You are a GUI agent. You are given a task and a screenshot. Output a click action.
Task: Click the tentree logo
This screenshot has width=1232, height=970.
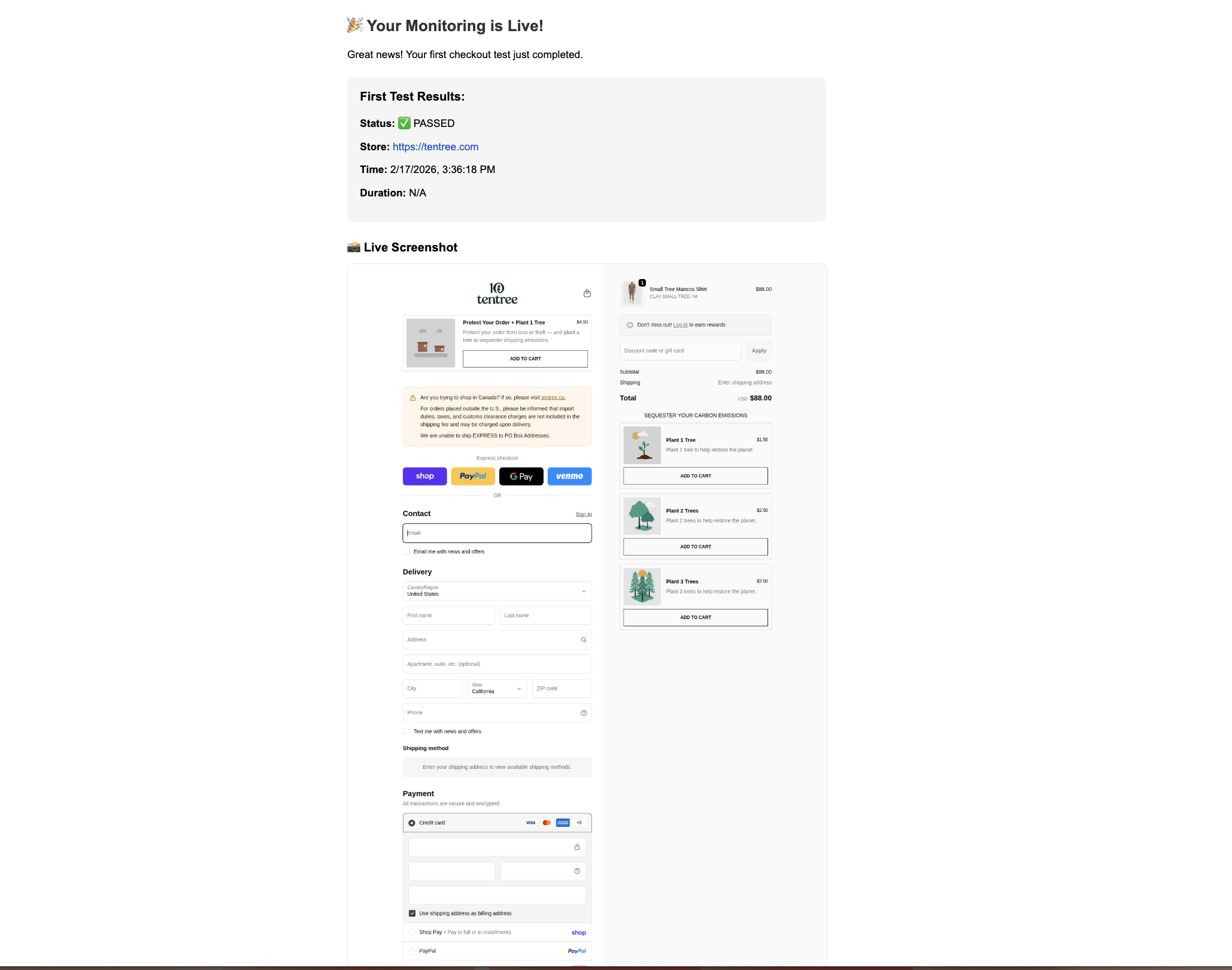pyautogui.click(x=497, y=293)
